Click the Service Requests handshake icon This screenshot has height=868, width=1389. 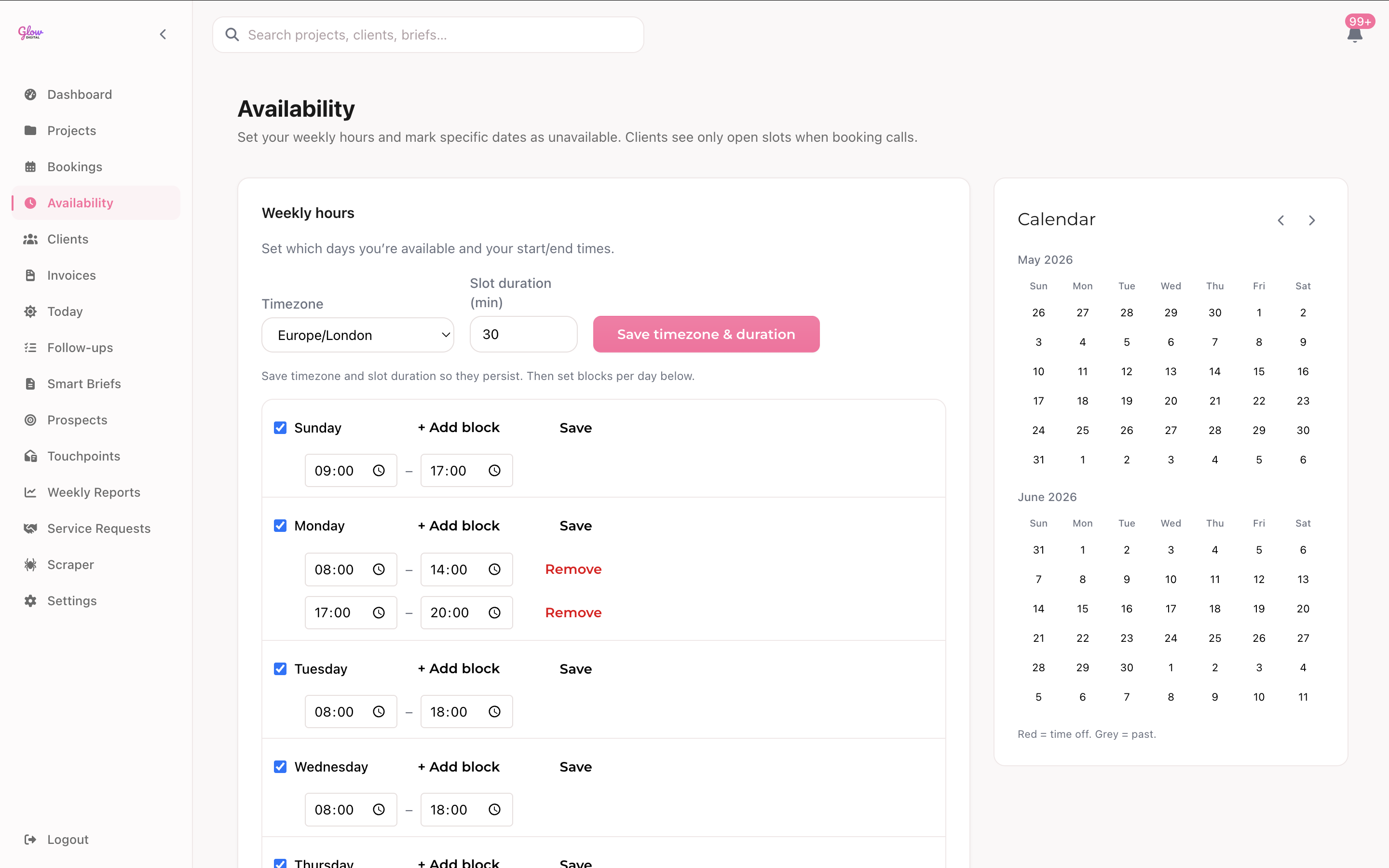pos(30,528)
